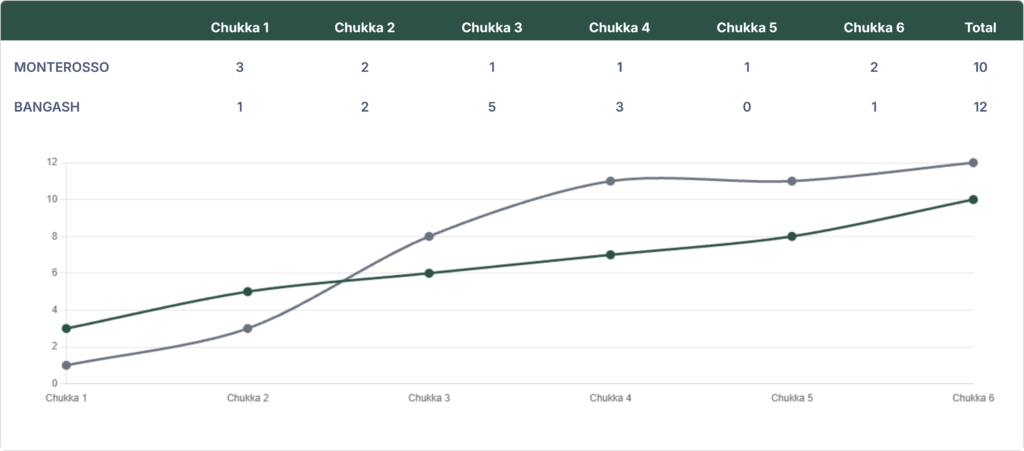This screenshot has height=451, width=1024.
Task: Click Bangash total score of 12
Action: point(980,107)
